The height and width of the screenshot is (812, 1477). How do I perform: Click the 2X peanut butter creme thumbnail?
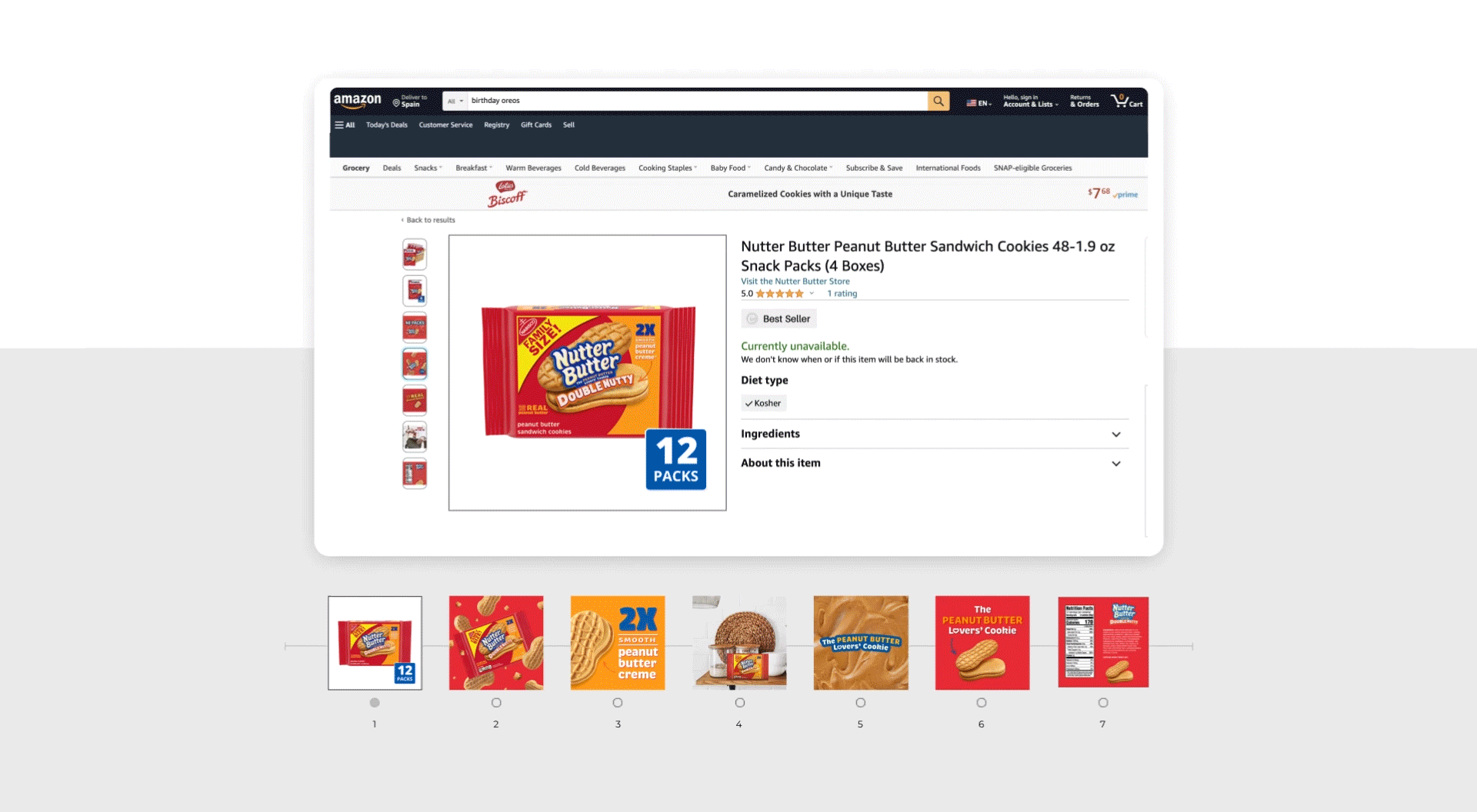[618, 643]
